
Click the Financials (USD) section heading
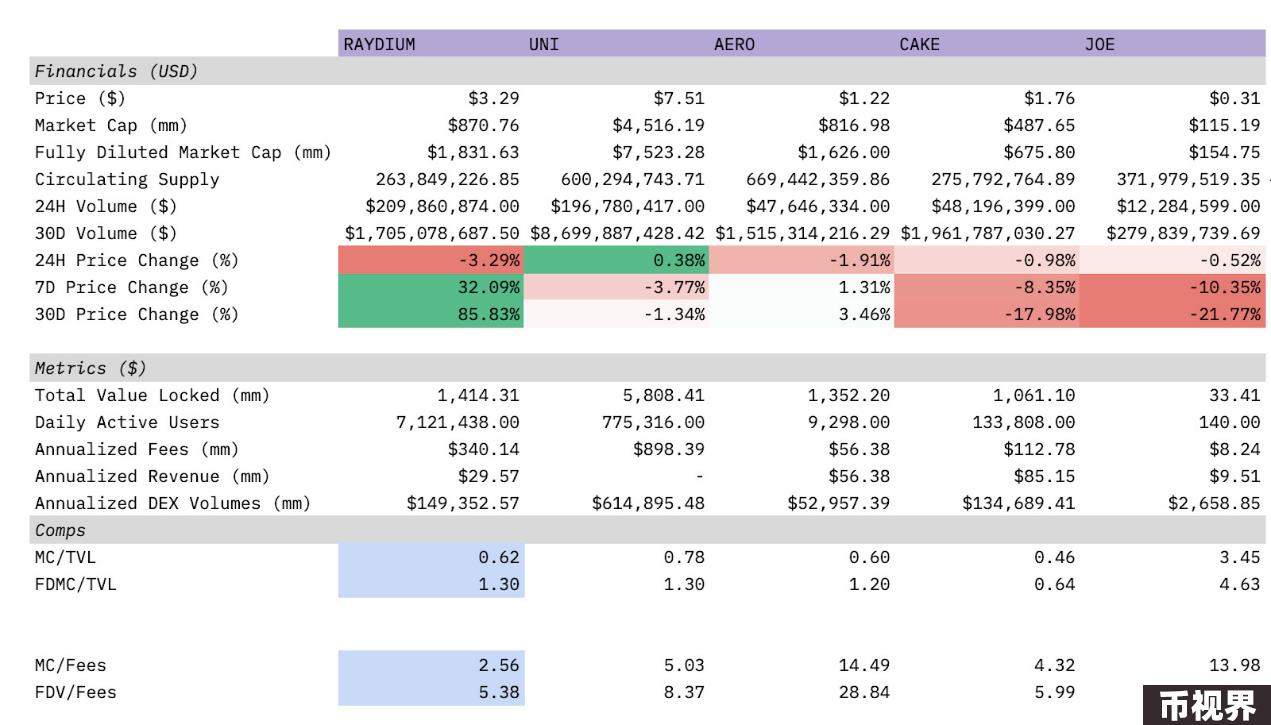coord(116,71)
